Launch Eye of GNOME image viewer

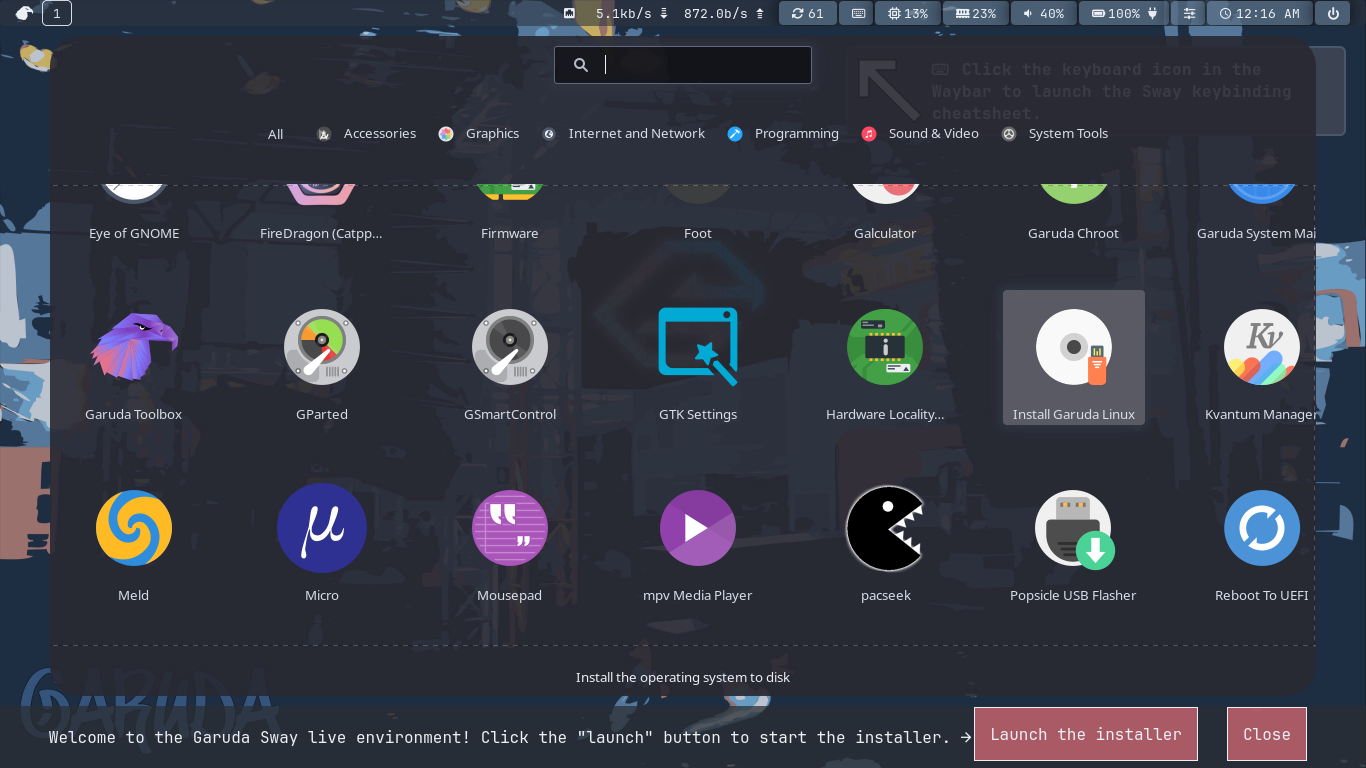[x=134, y=215]
